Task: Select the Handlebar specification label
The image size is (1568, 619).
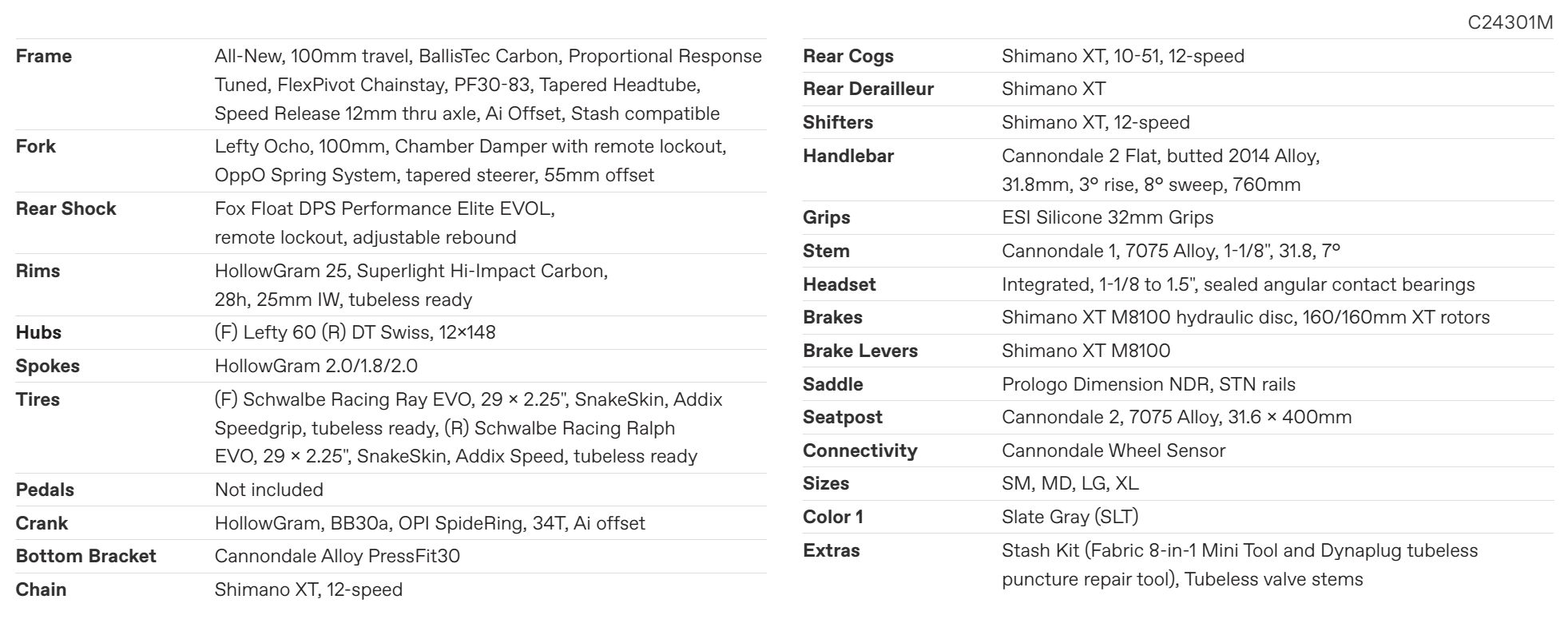Action: 848,156
